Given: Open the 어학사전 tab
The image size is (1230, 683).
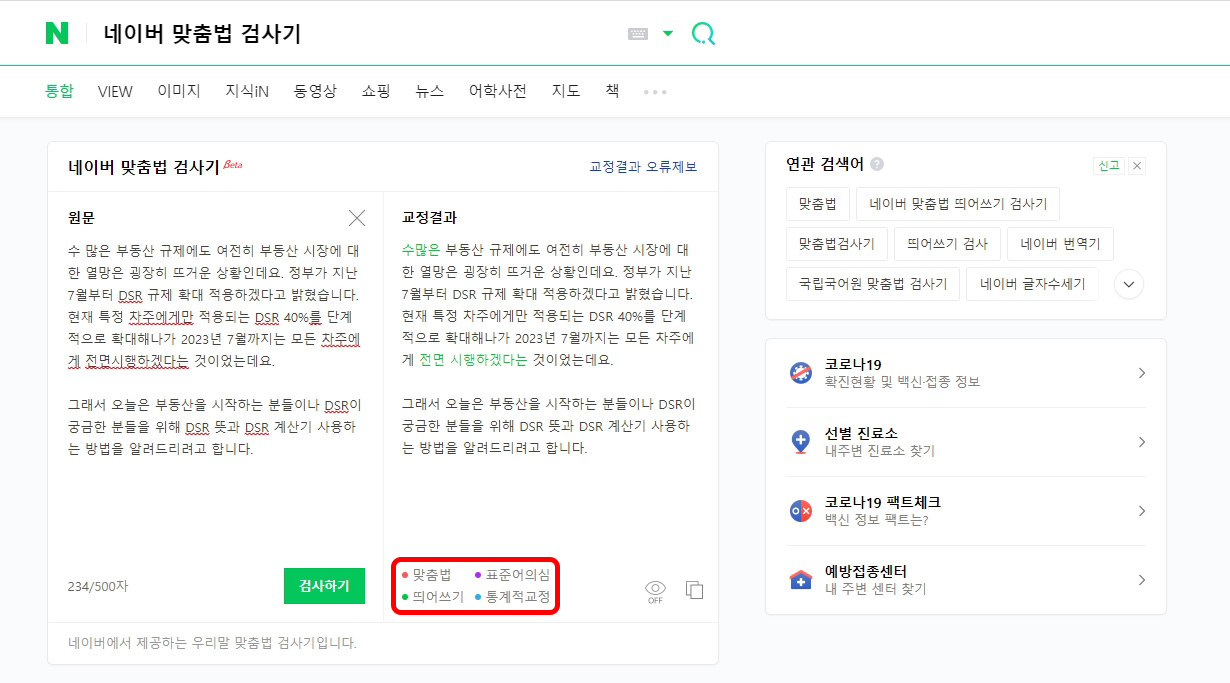Looking at the screenshot, I should tap(498, 91).
